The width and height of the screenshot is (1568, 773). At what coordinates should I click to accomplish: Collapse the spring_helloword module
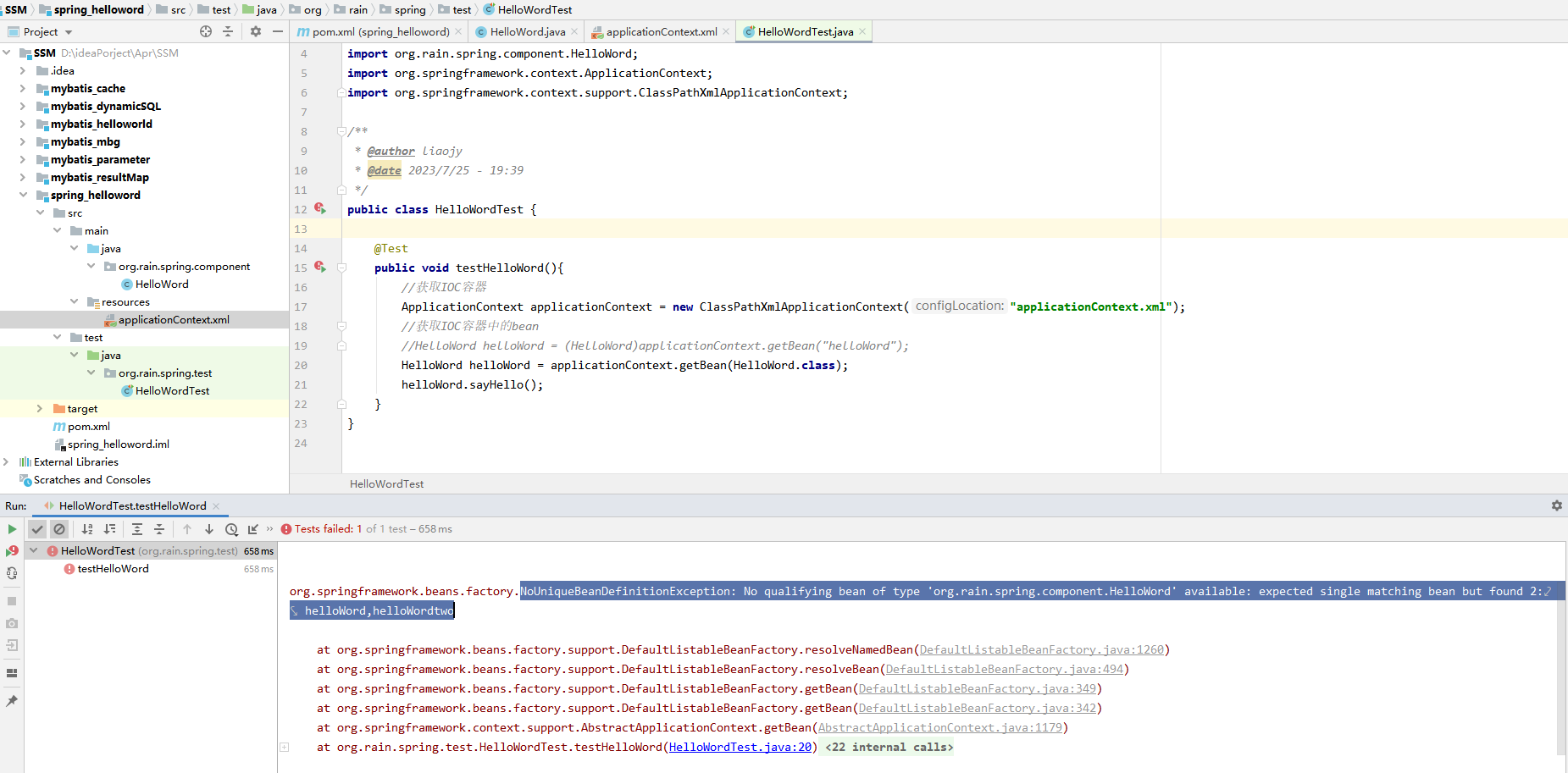point(23,195)
